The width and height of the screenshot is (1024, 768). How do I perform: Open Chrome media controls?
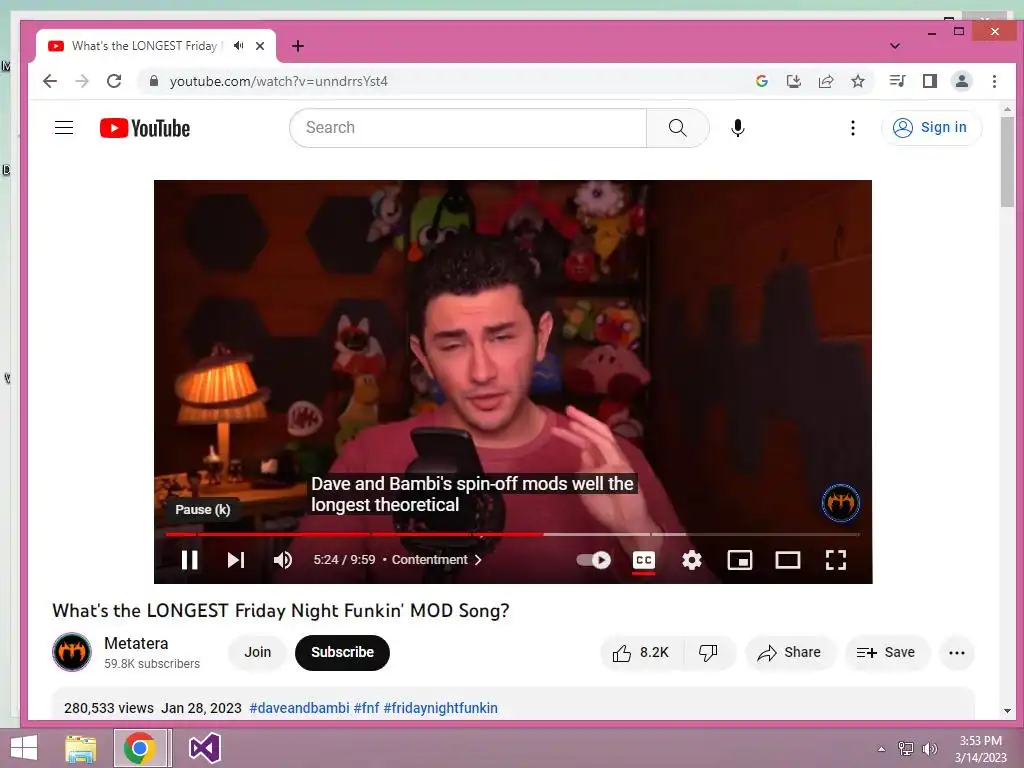click(x=897, y=81)
